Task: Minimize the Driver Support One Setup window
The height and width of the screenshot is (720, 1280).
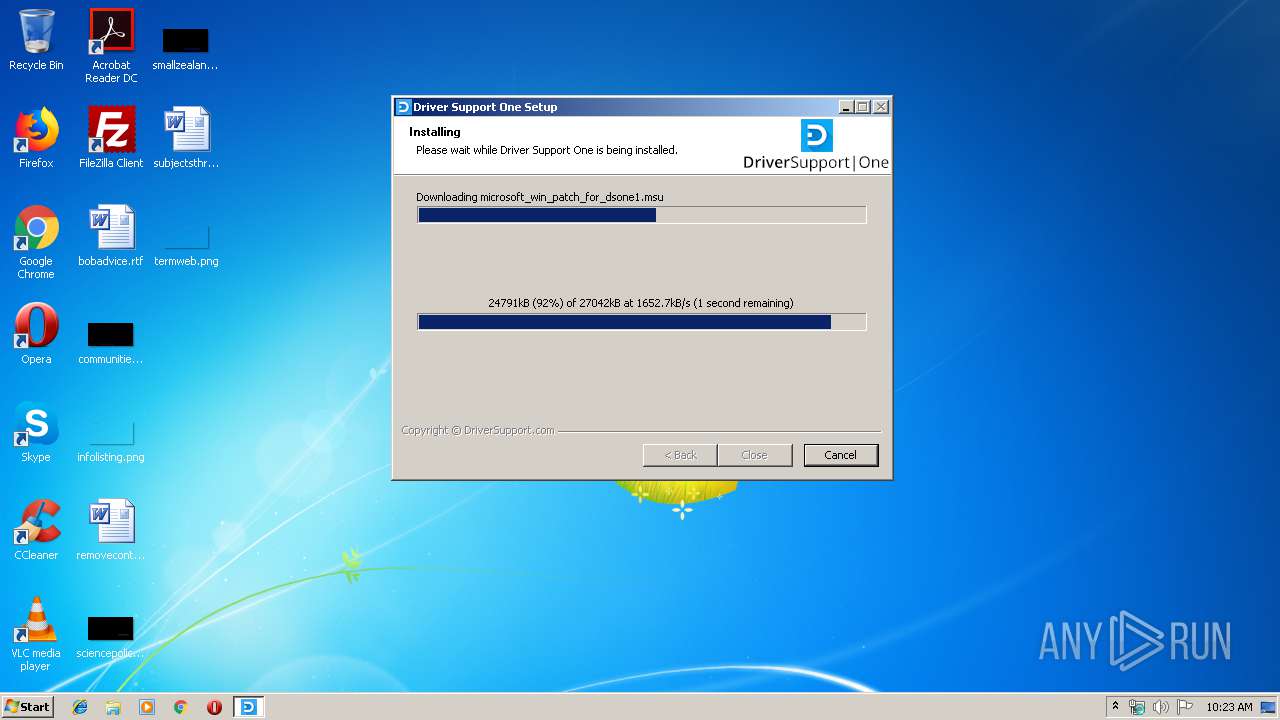Action: tap(846, 107)
